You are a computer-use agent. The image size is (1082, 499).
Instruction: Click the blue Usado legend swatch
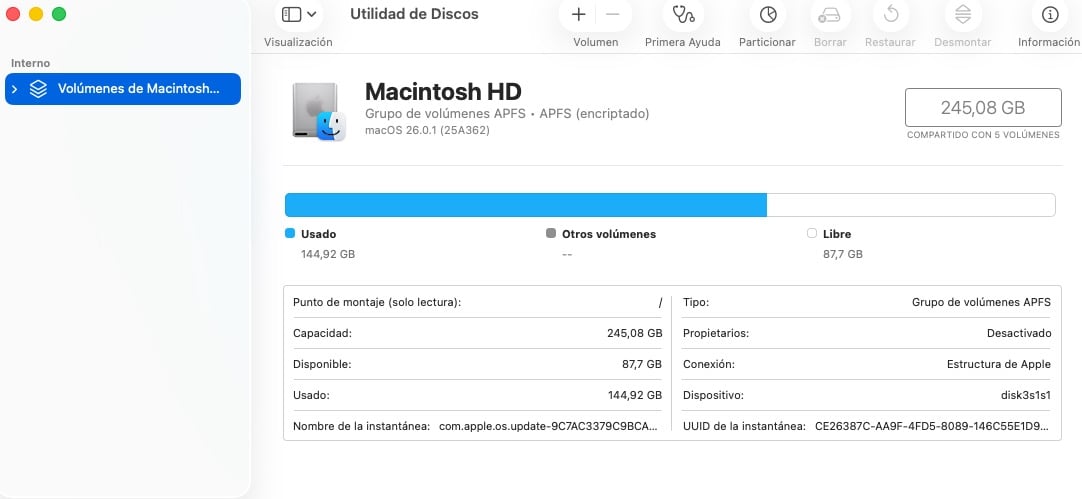click(290, 234)
